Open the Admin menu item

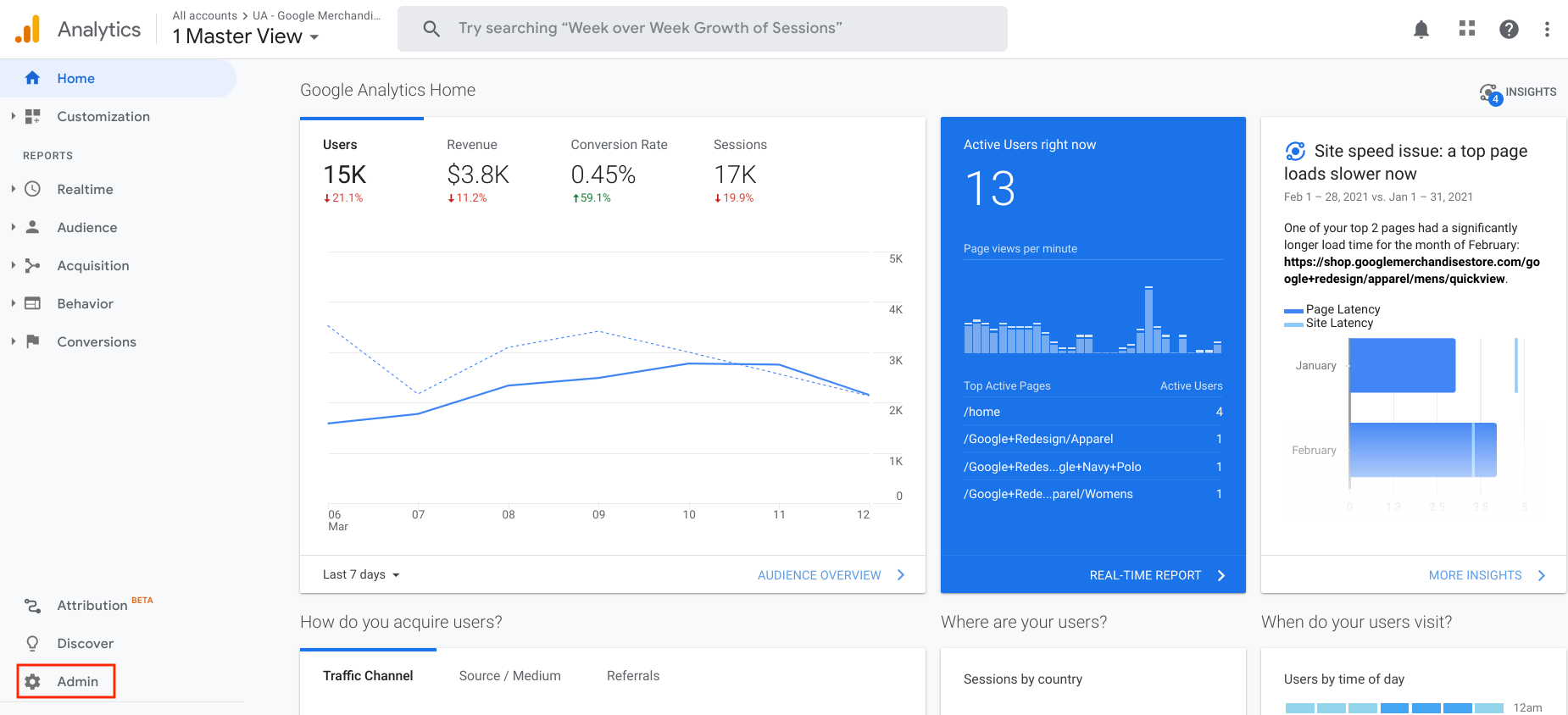click(66, 681)
